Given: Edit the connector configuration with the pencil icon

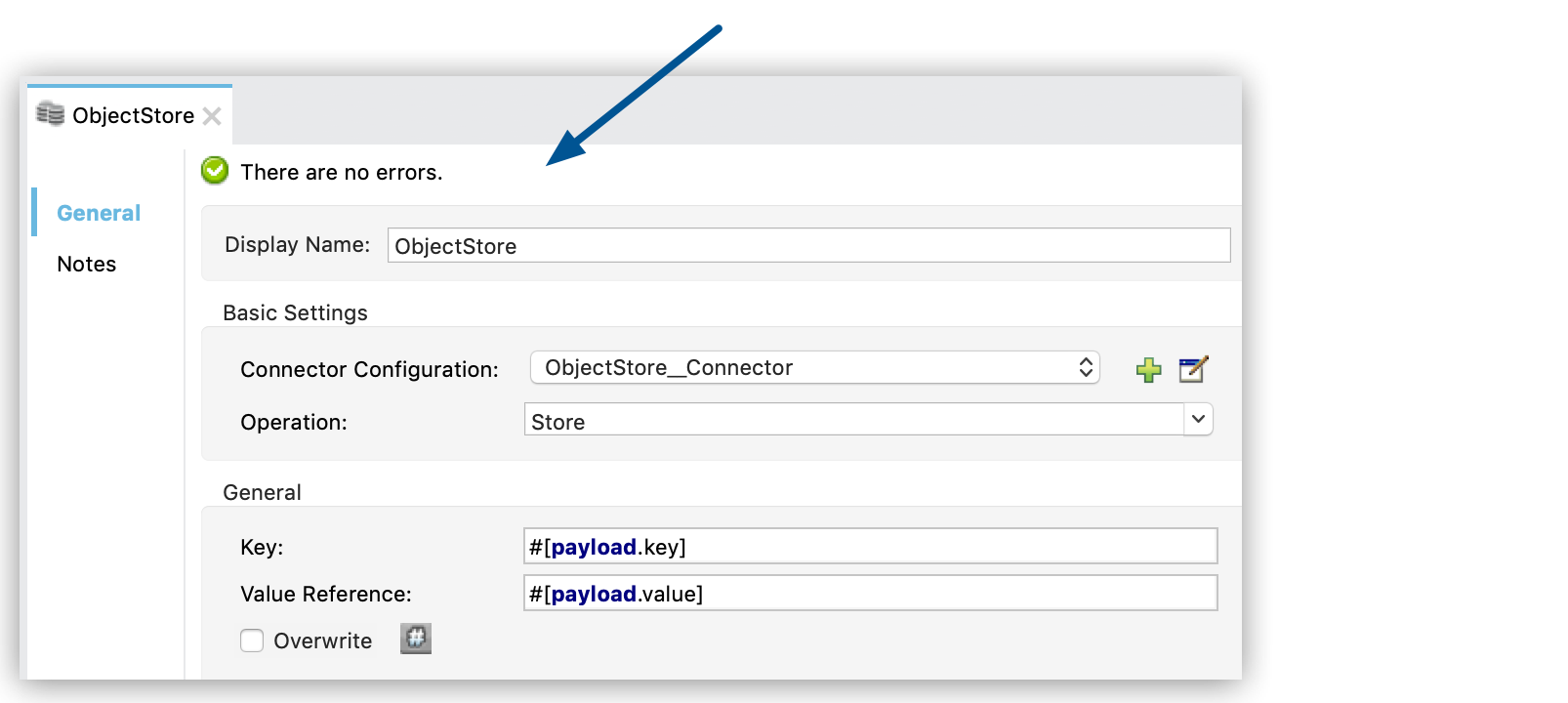Looking at the screenshot, I should (x=1193, y=369).
